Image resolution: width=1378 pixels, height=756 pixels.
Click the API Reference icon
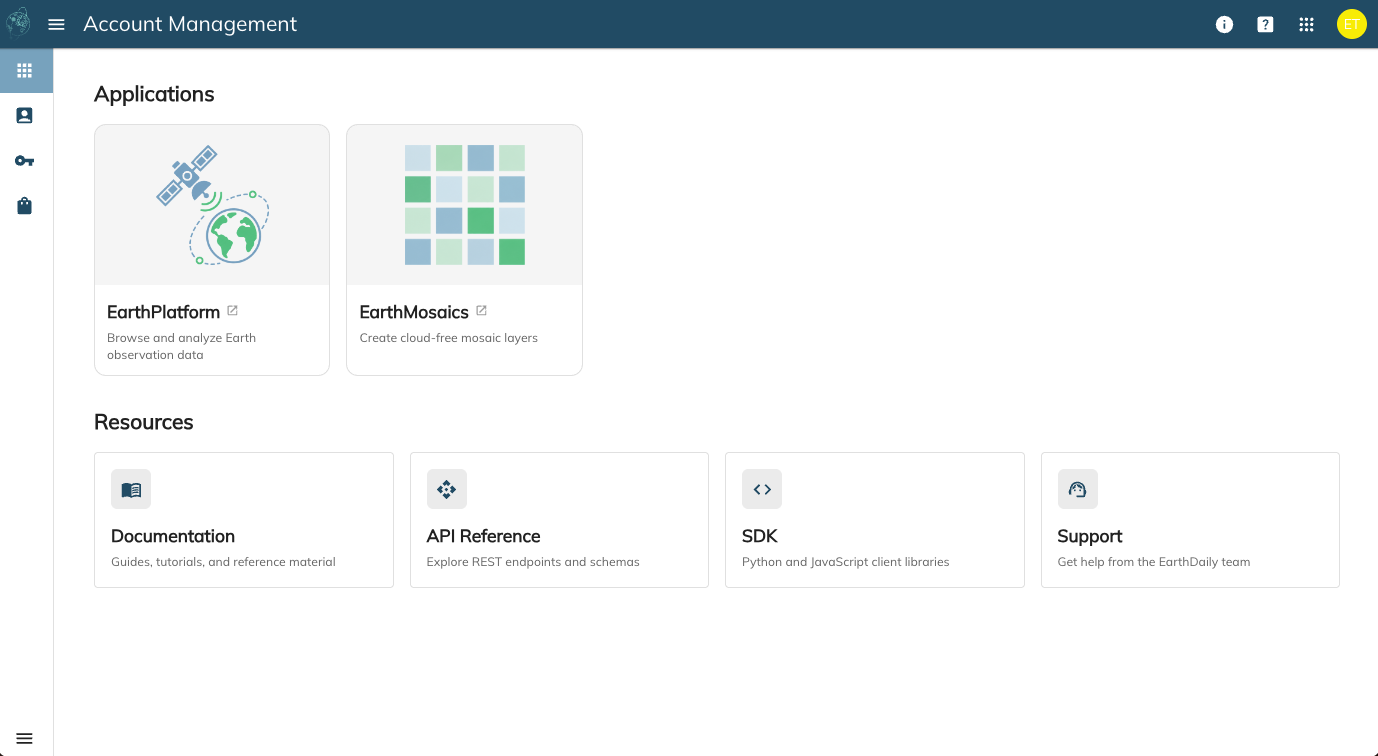click(447, 489)
